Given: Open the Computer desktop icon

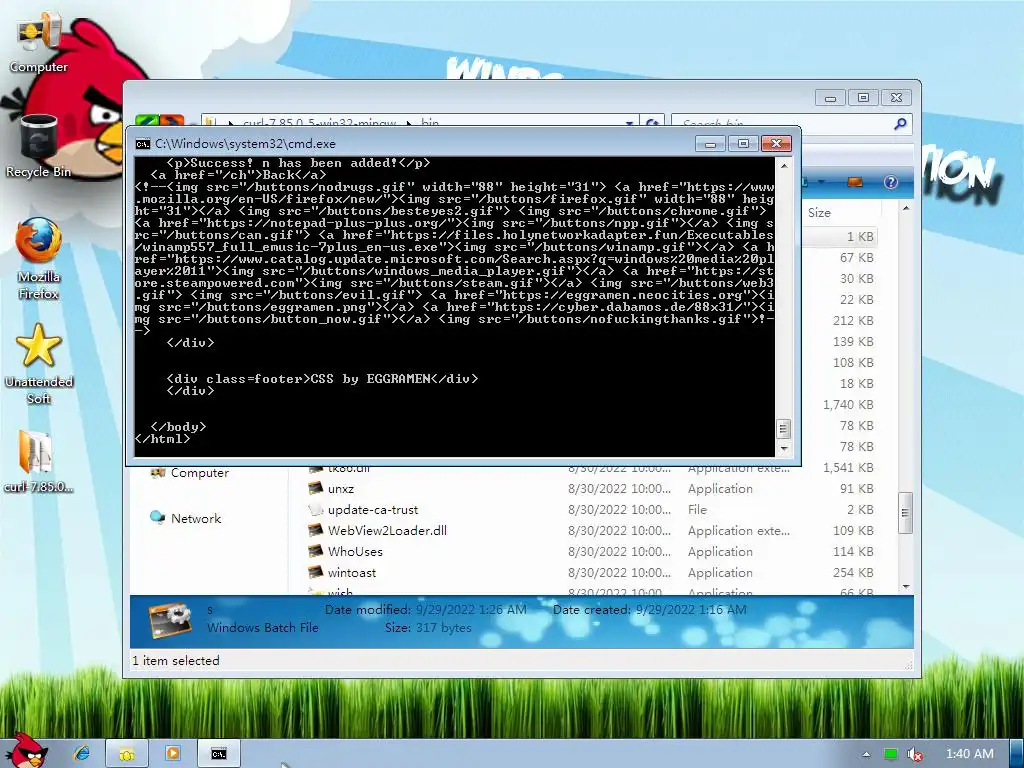Looking at the screenshot, I should tap(38, 43).
